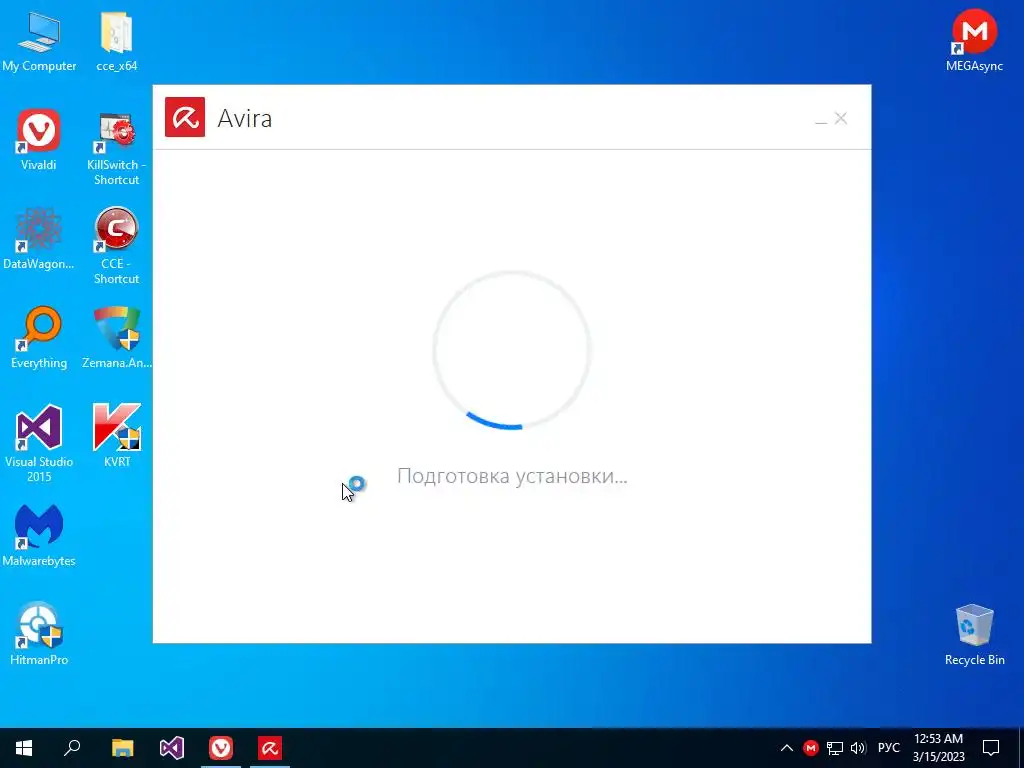Click the Avira taskbar button
Screen dimensions: 1024x768
coord(270,748)
